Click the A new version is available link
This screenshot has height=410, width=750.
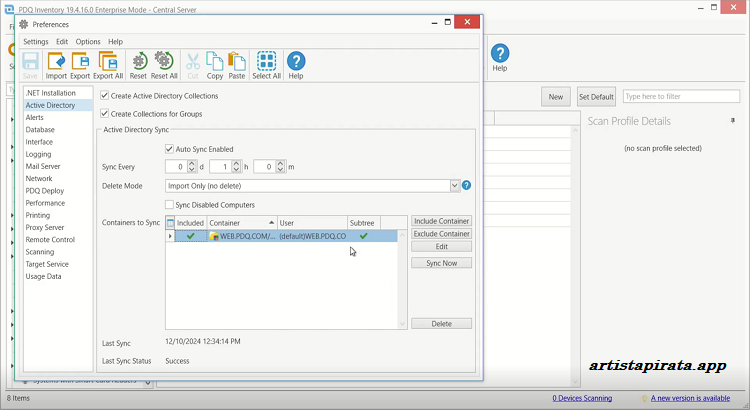[690, 398]
